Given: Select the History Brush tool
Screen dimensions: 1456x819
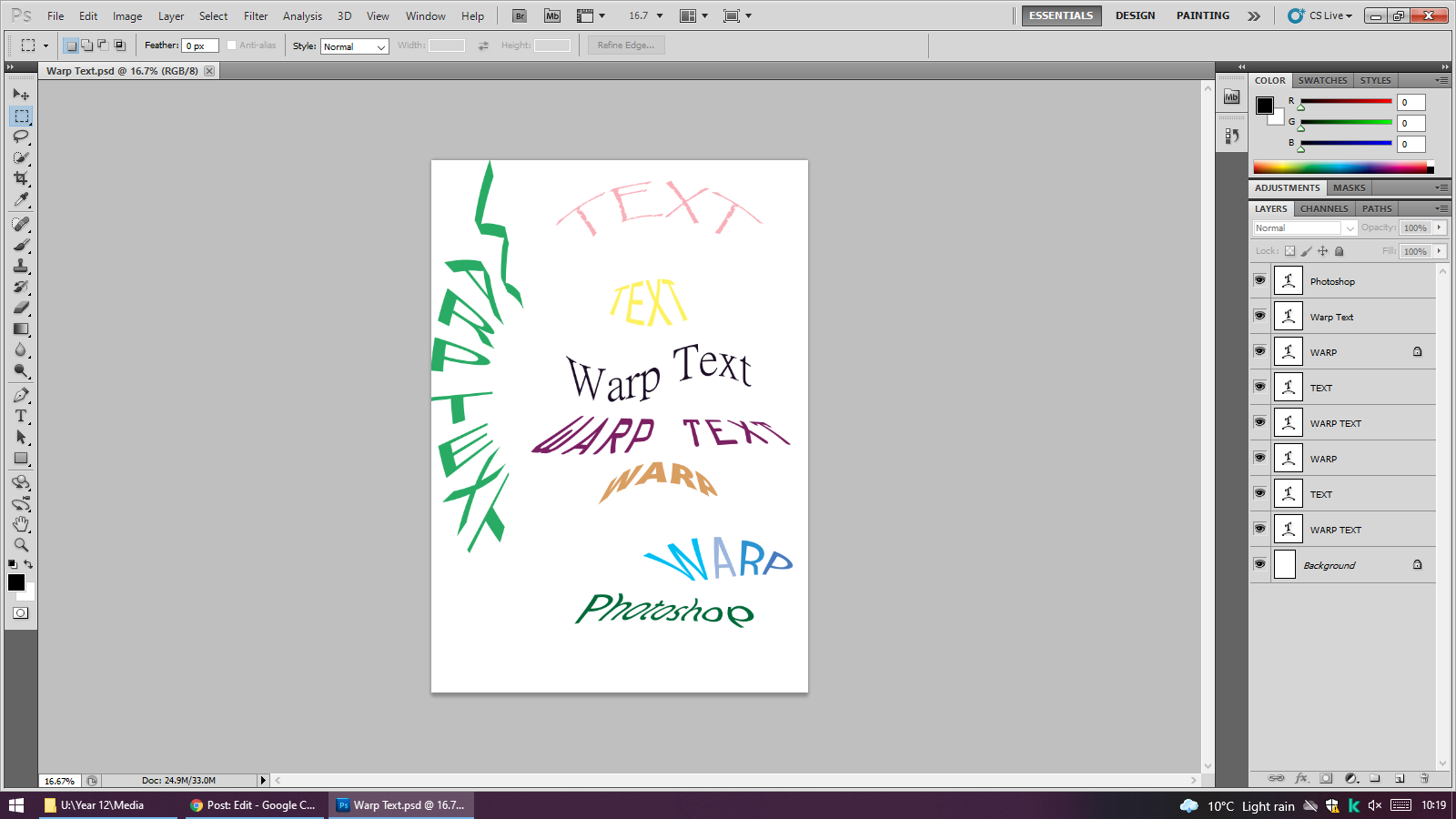Looking at the screenshot, I should pos(21,287).
